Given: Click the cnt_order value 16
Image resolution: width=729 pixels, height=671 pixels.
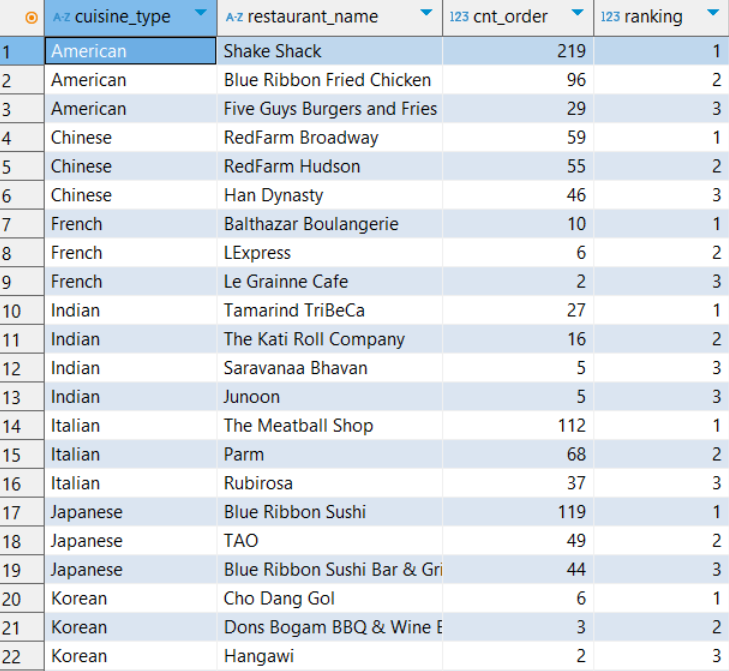Looking at the screenshot, I should (x=518, y=339).
